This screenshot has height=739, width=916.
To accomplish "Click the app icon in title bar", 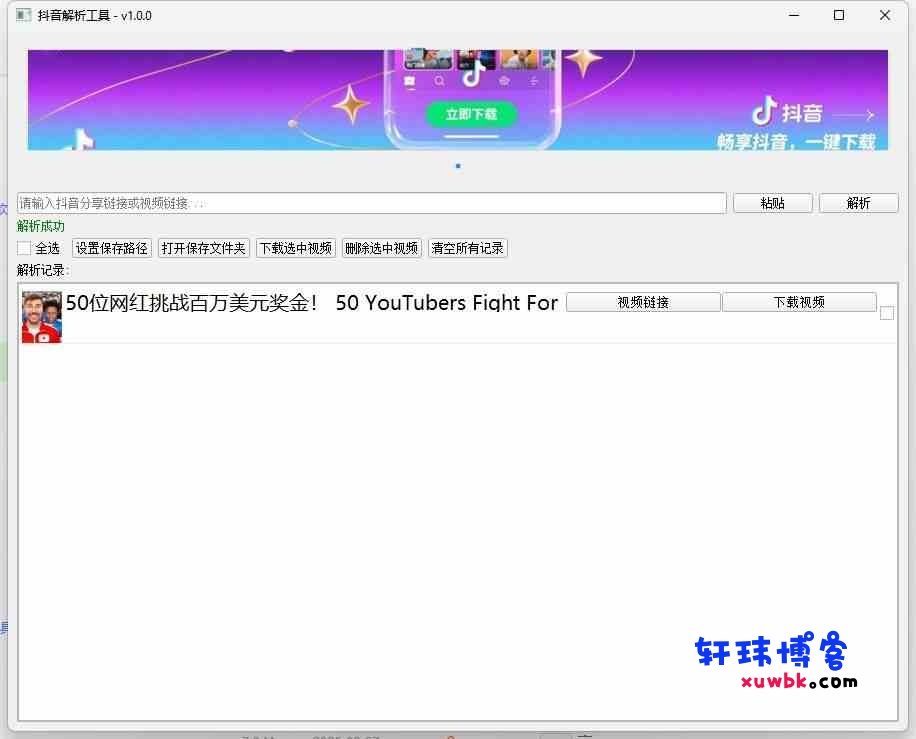I will click(23, 15).
